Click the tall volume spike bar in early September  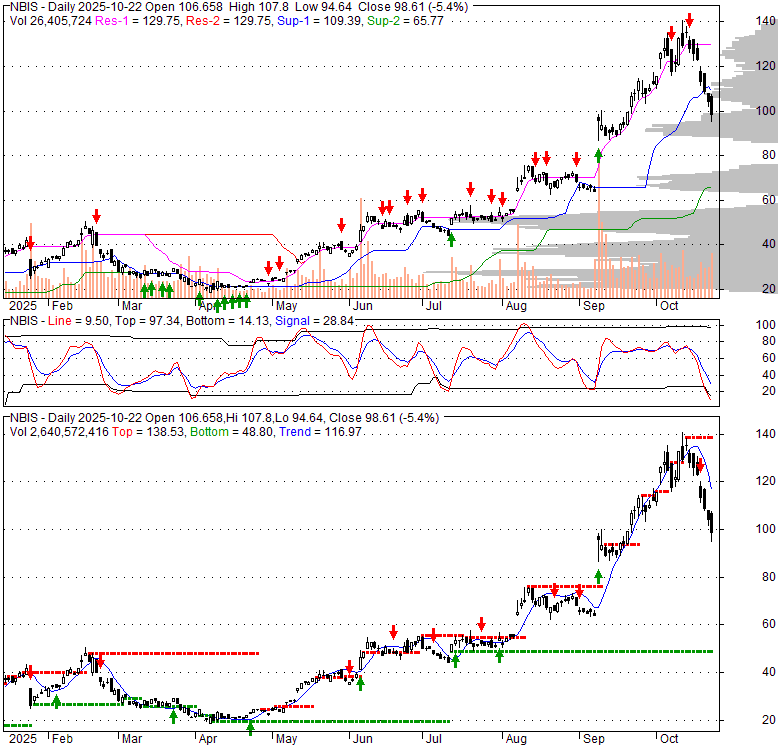[598, 240]
